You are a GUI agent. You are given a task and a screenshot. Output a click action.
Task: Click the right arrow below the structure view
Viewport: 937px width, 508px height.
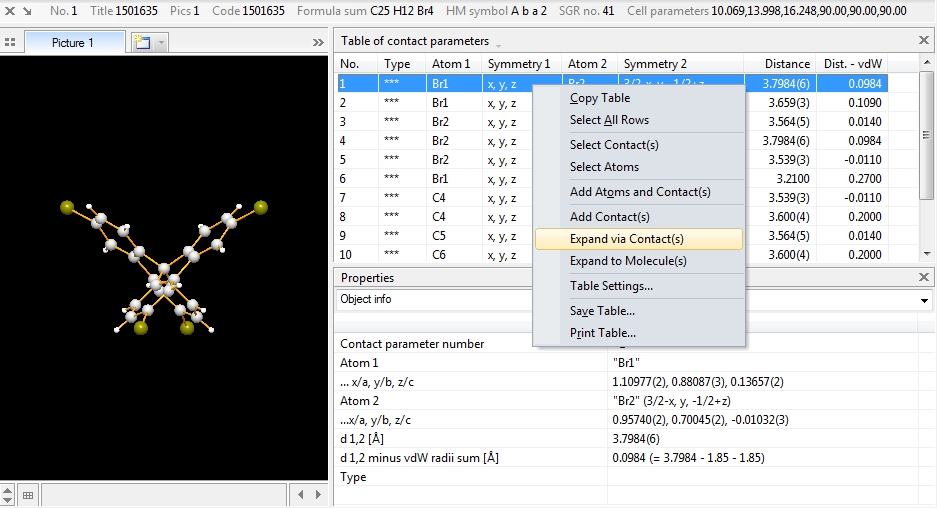pyautogui.click(x=320, y=495)
